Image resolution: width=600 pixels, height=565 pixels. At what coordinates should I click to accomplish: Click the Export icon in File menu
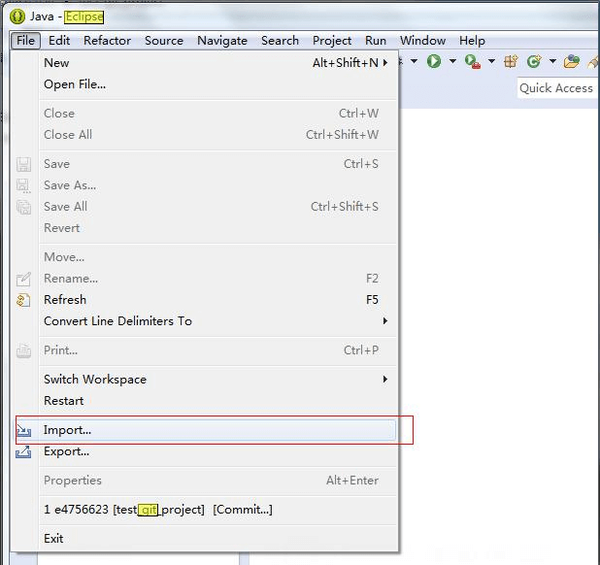(x=23, y=452)
